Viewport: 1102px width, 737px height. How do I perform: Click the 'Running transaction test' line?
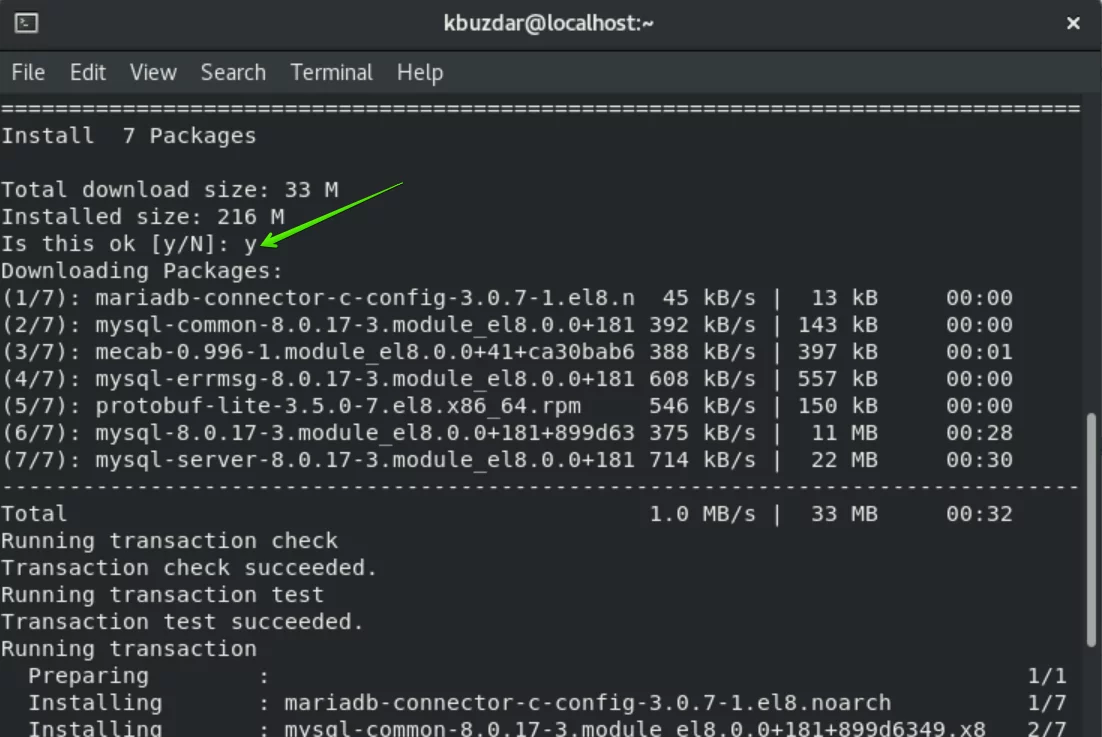[x=162, y=595]
